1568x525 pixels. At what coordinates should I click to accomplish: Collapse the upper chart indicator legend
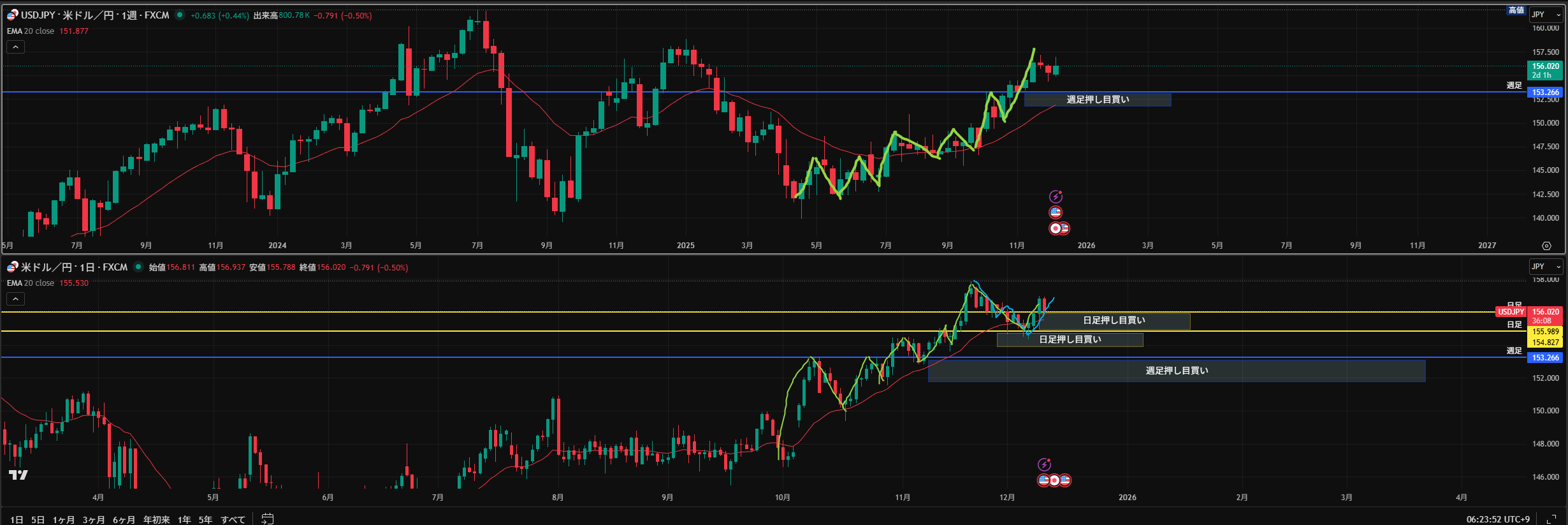coord(15,47)
